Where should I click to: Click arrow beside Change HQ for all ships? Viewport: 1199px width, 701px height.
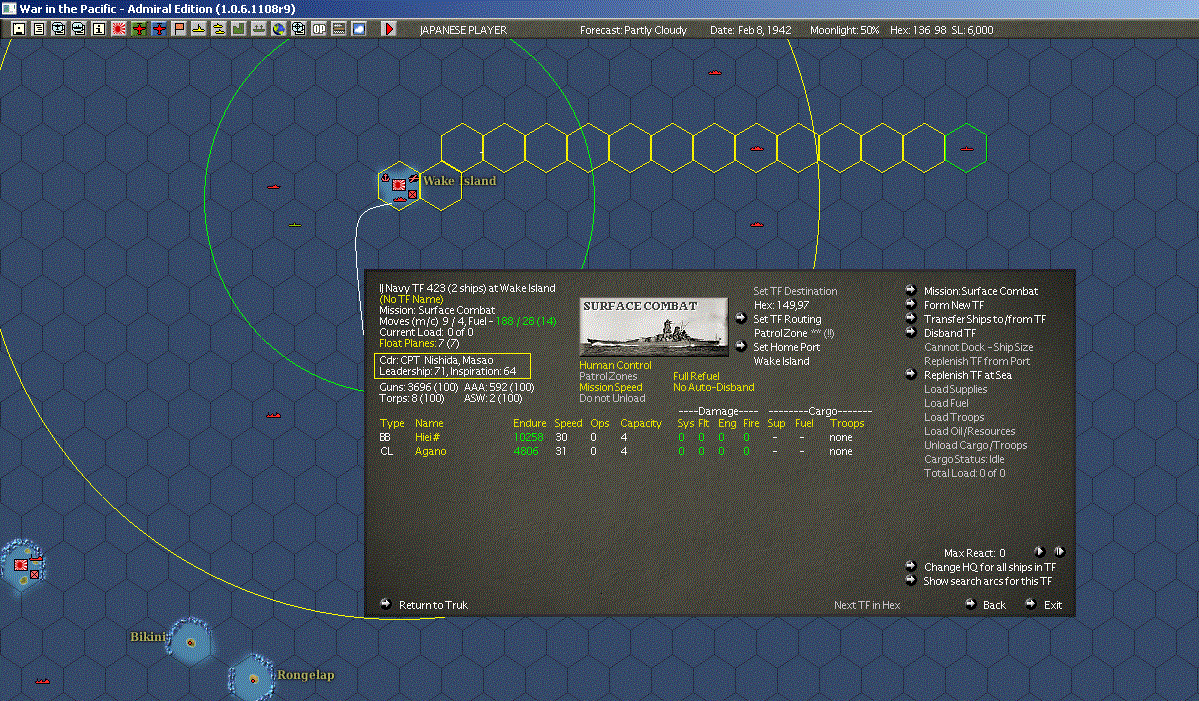coord(911,566)
